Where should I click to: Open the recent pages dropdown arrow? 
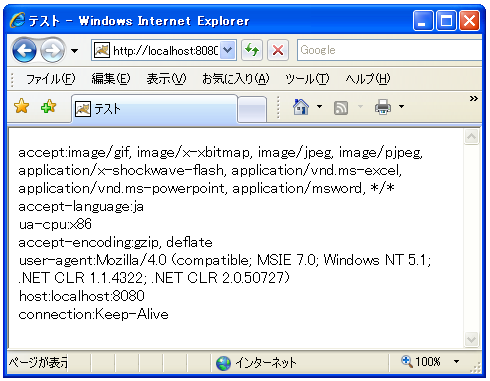coord(75,51)
